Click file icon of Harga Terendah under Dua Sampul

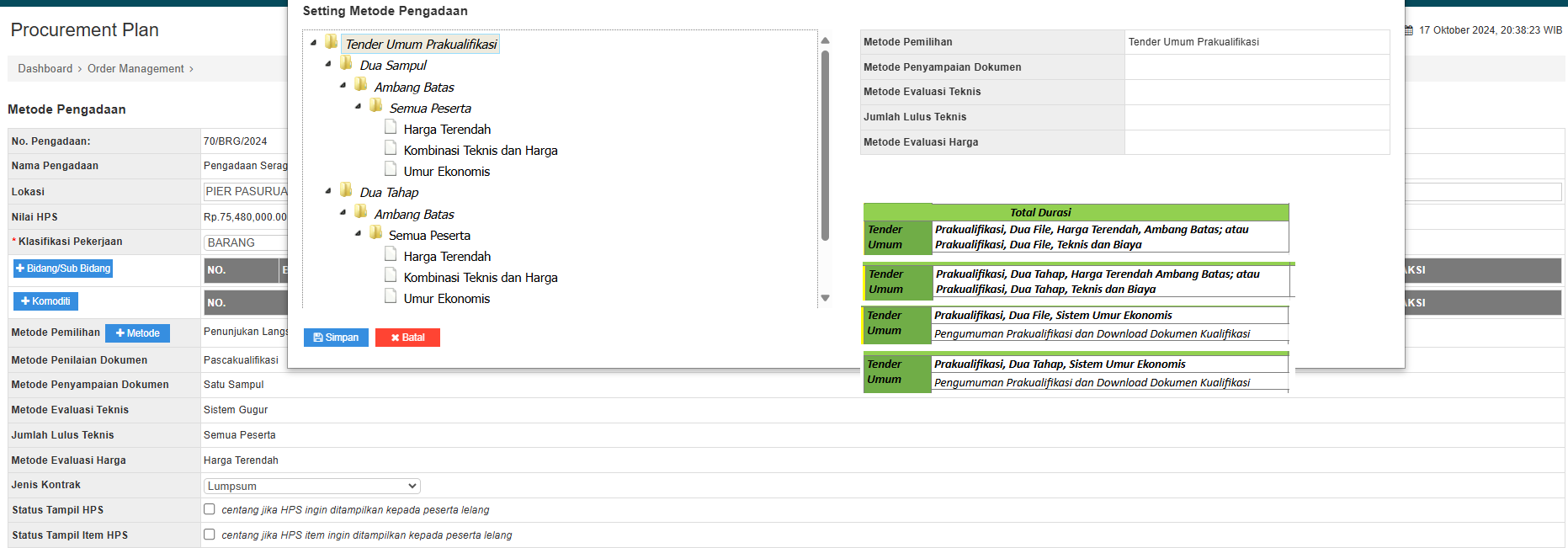391,127
